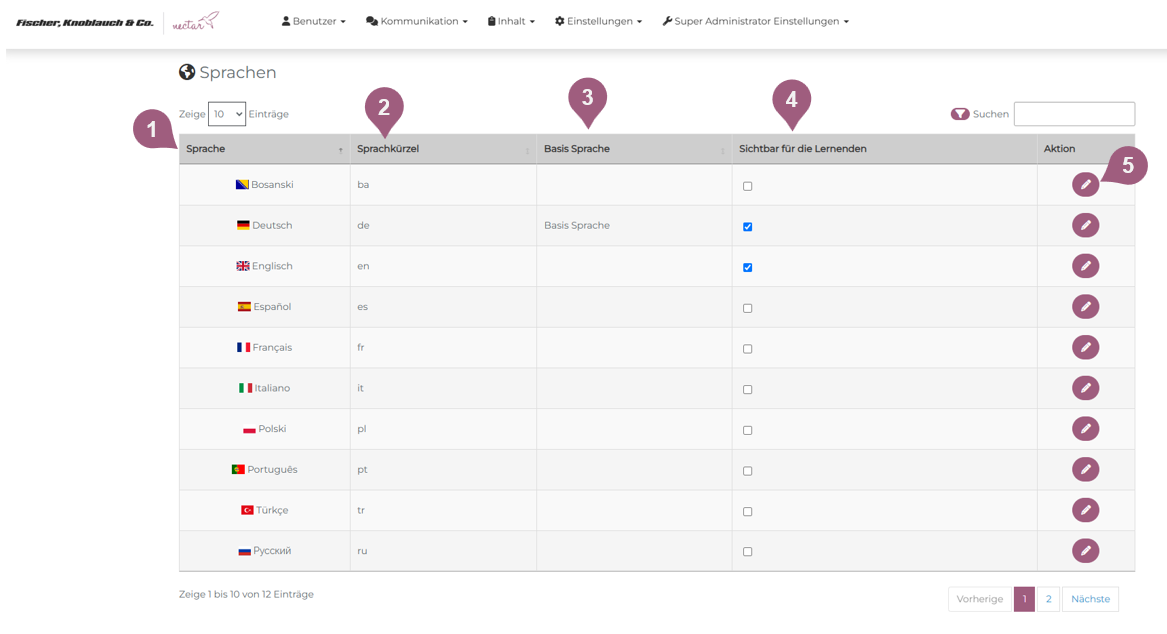1167x634 pixels.
Task: Tick the Italiano visible-for-learners checkbox
Action: (747, 390)
